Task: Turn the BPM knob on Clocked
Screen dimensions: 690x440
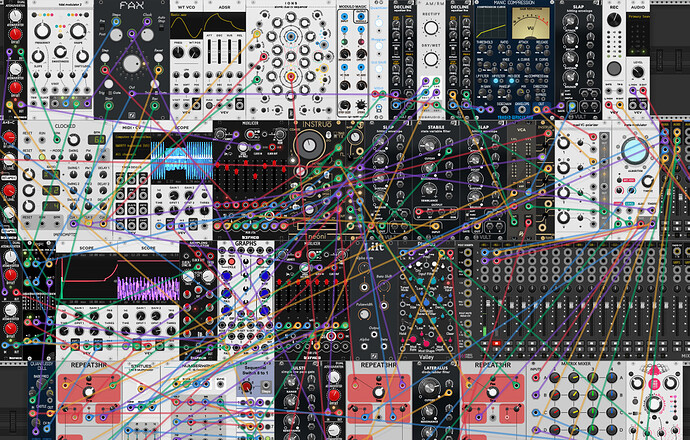Action: click(73, 140)
